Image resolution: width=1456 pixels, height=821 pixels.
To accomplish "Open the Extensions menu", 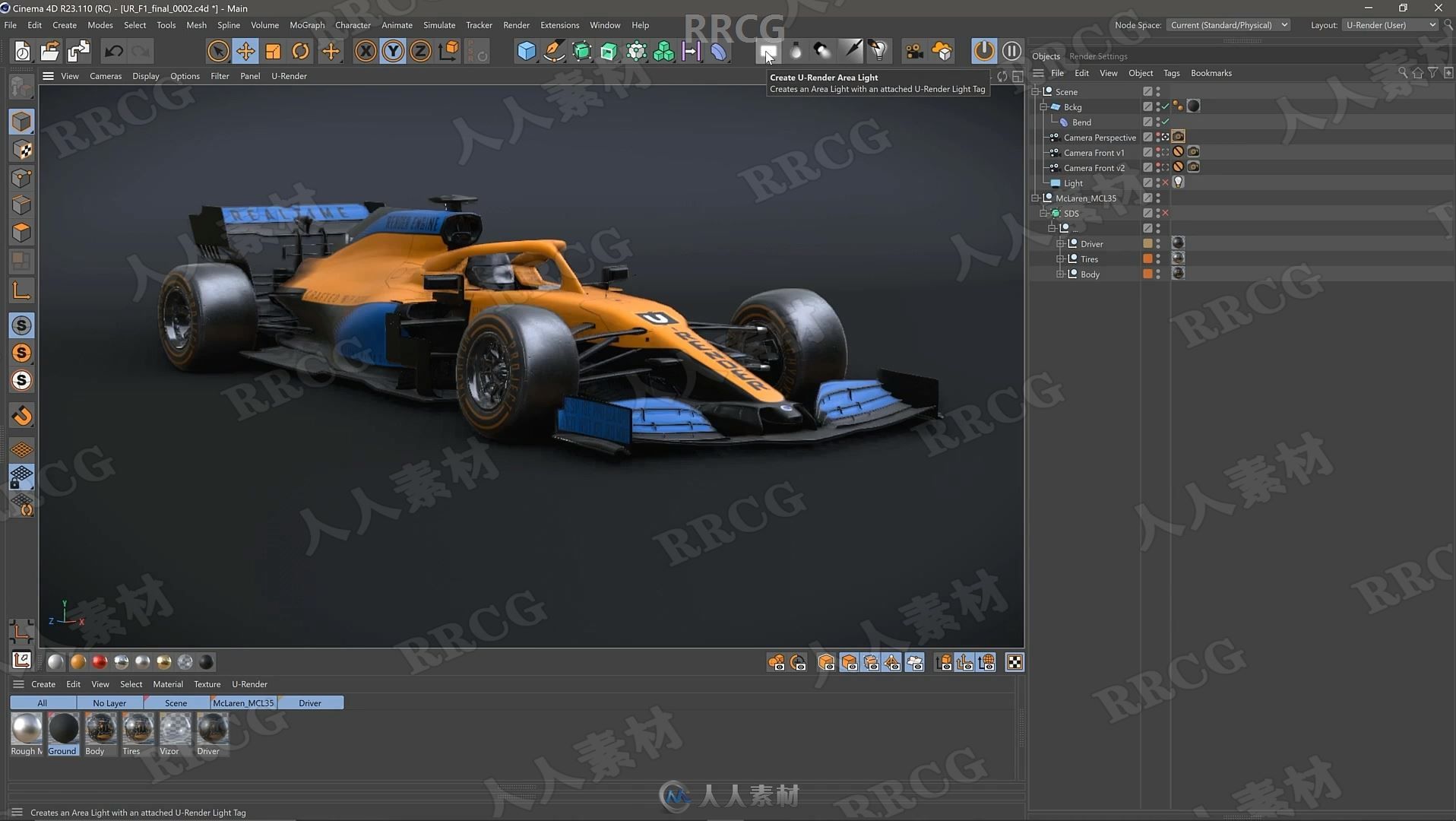I will 559,25.
